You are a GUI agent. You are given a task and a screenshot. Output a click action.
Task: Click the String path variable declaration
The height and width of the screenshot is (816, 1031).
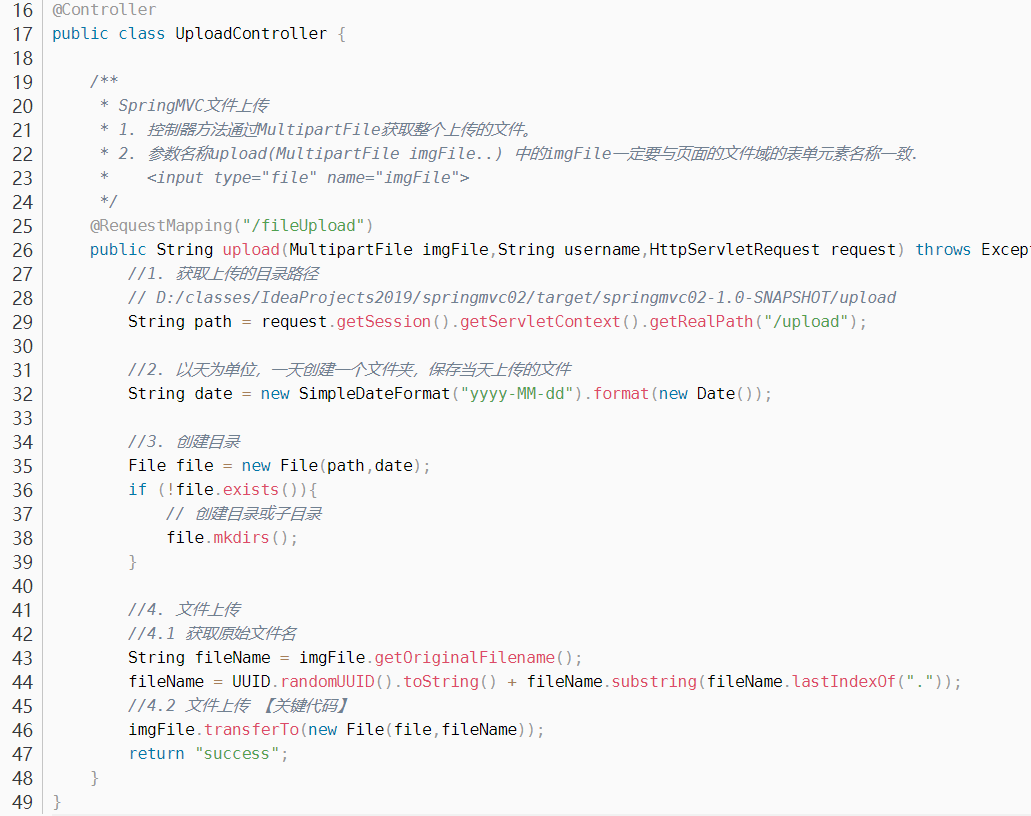[180, 322]
